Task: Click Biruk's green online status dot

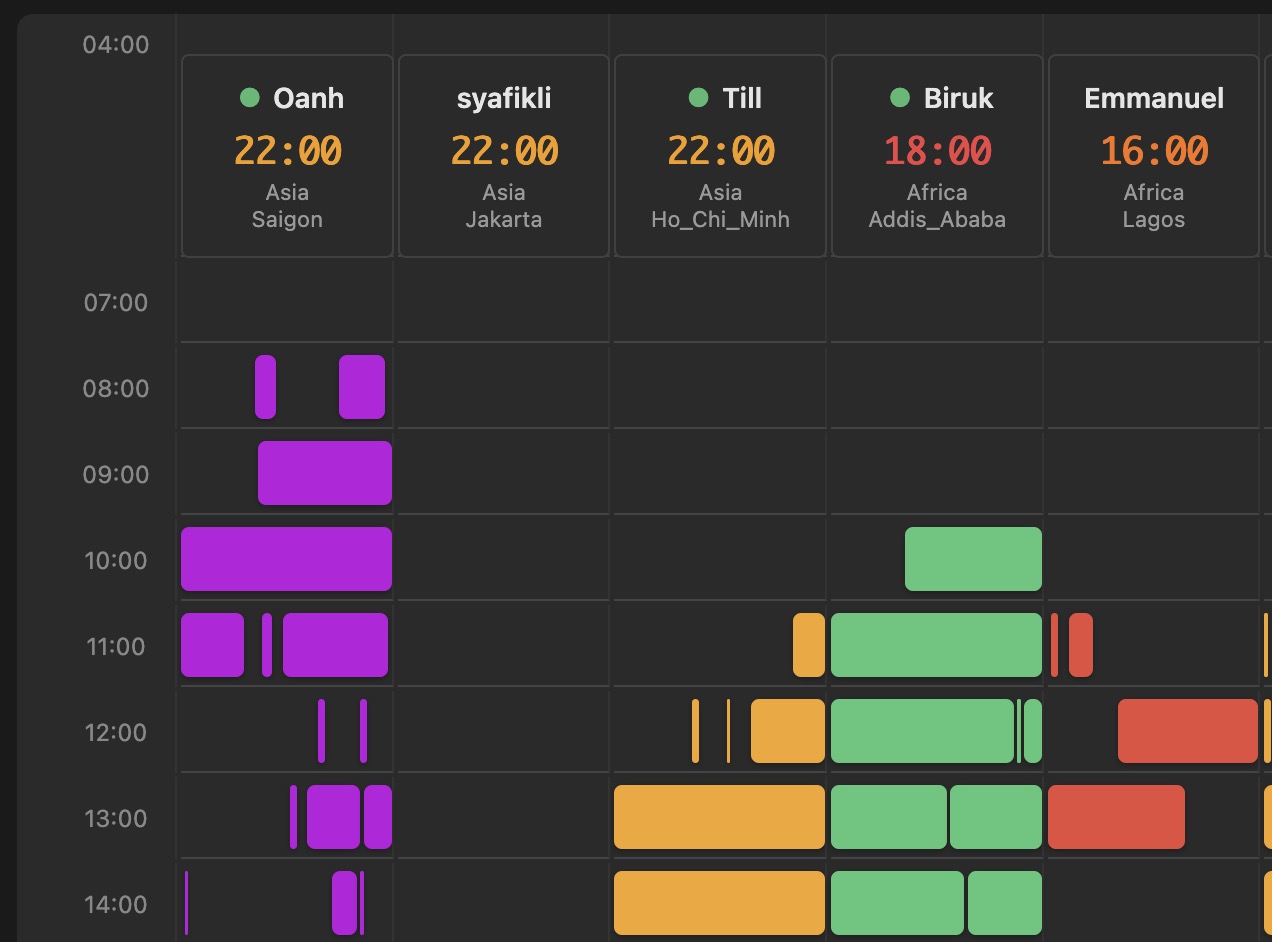Action: point(898,97)
